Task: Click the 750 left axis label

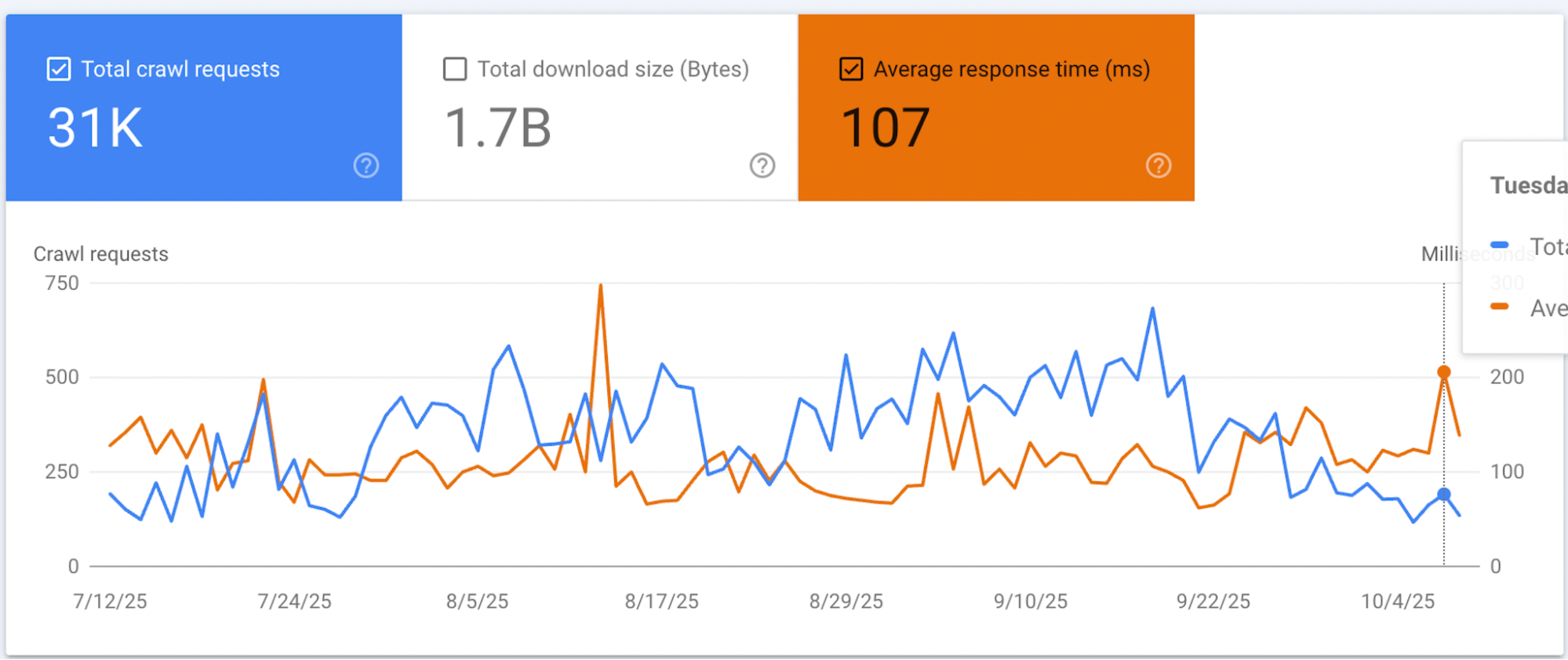Action: (62, 283)
